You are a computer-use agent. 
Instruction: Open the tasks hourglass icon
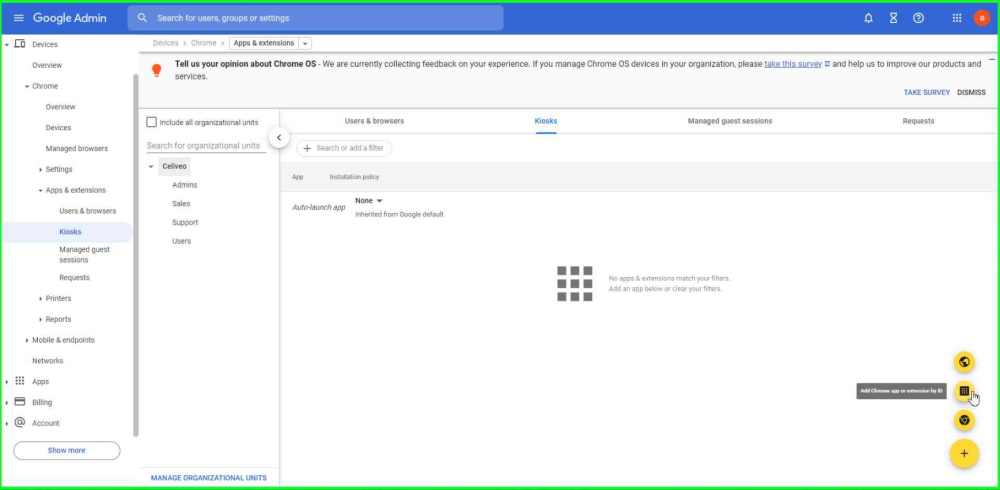[x=893, y=18]
